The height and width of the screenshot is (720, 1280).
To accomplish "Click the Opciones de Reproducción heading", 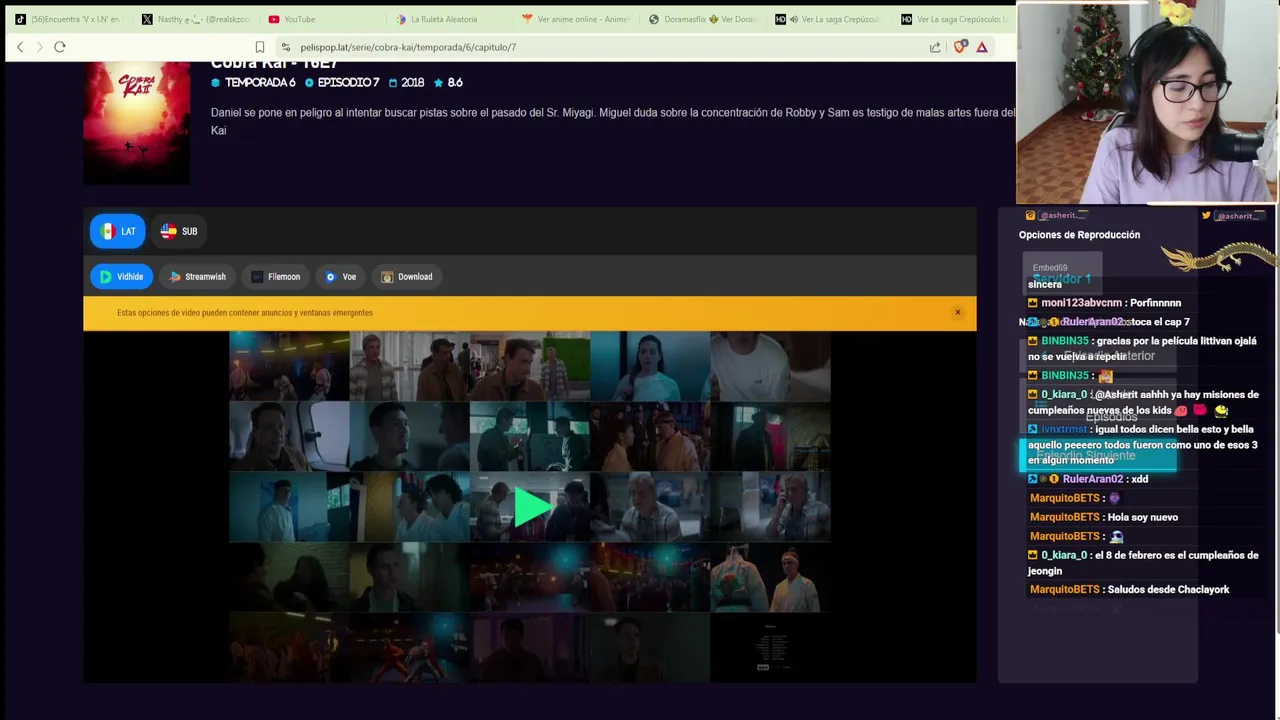I will pos(1079,235).
